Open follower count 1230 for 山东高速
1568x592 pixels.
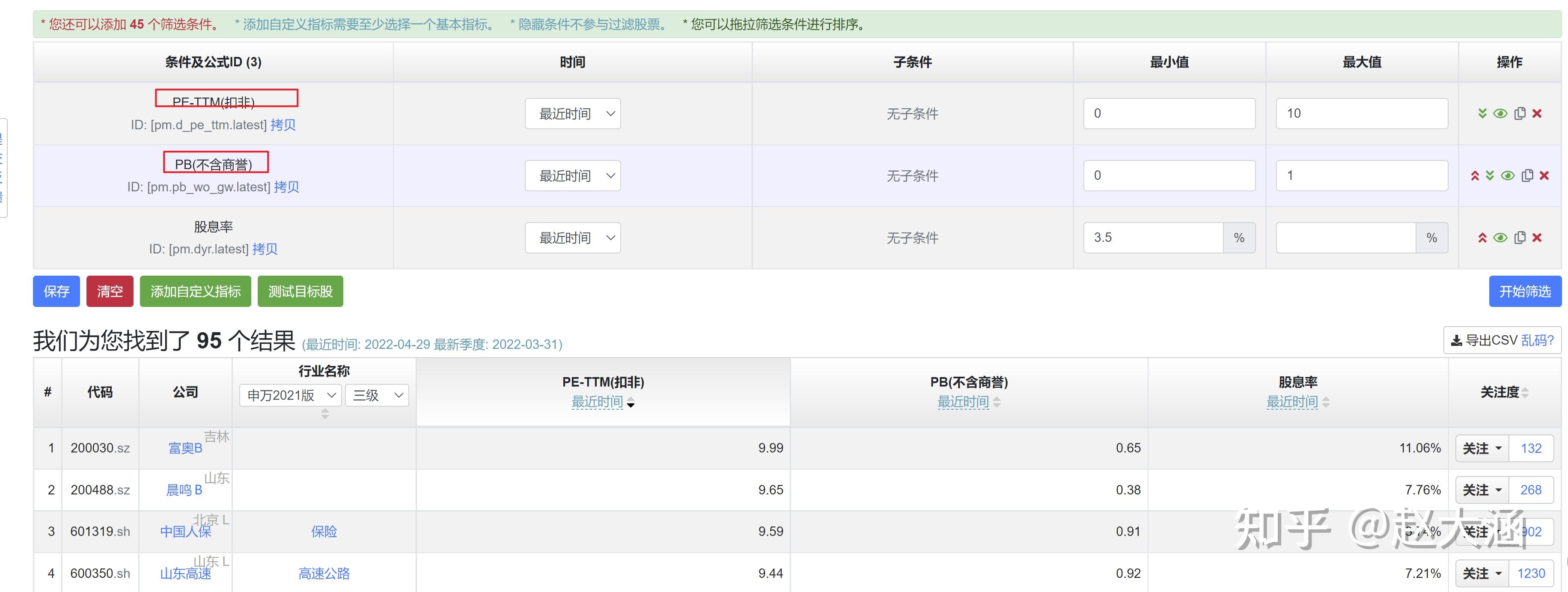coord(1531,574)
